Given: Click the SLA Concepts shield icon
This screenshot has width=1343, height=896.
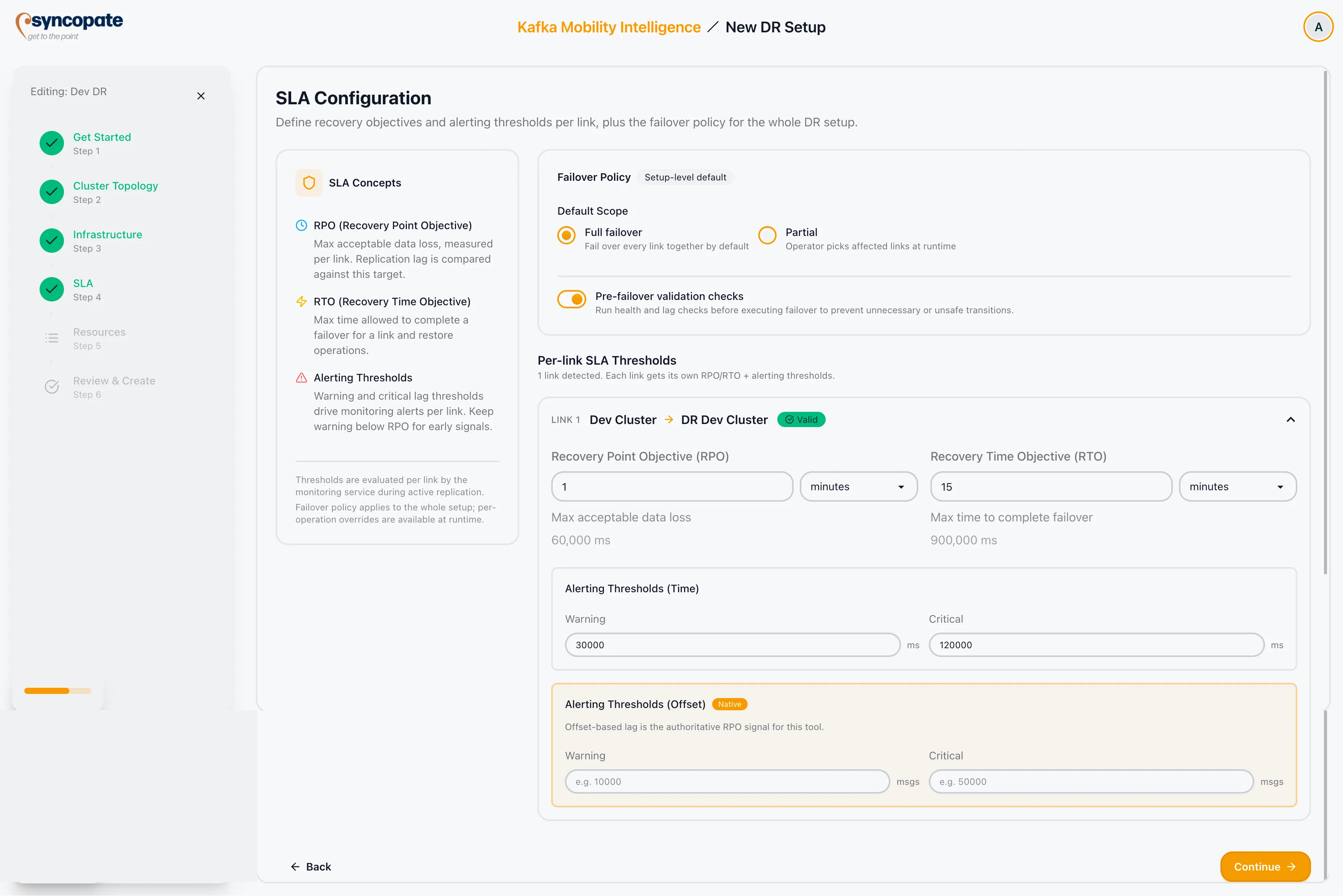Looking at the screenshot, I should [309, 183].
